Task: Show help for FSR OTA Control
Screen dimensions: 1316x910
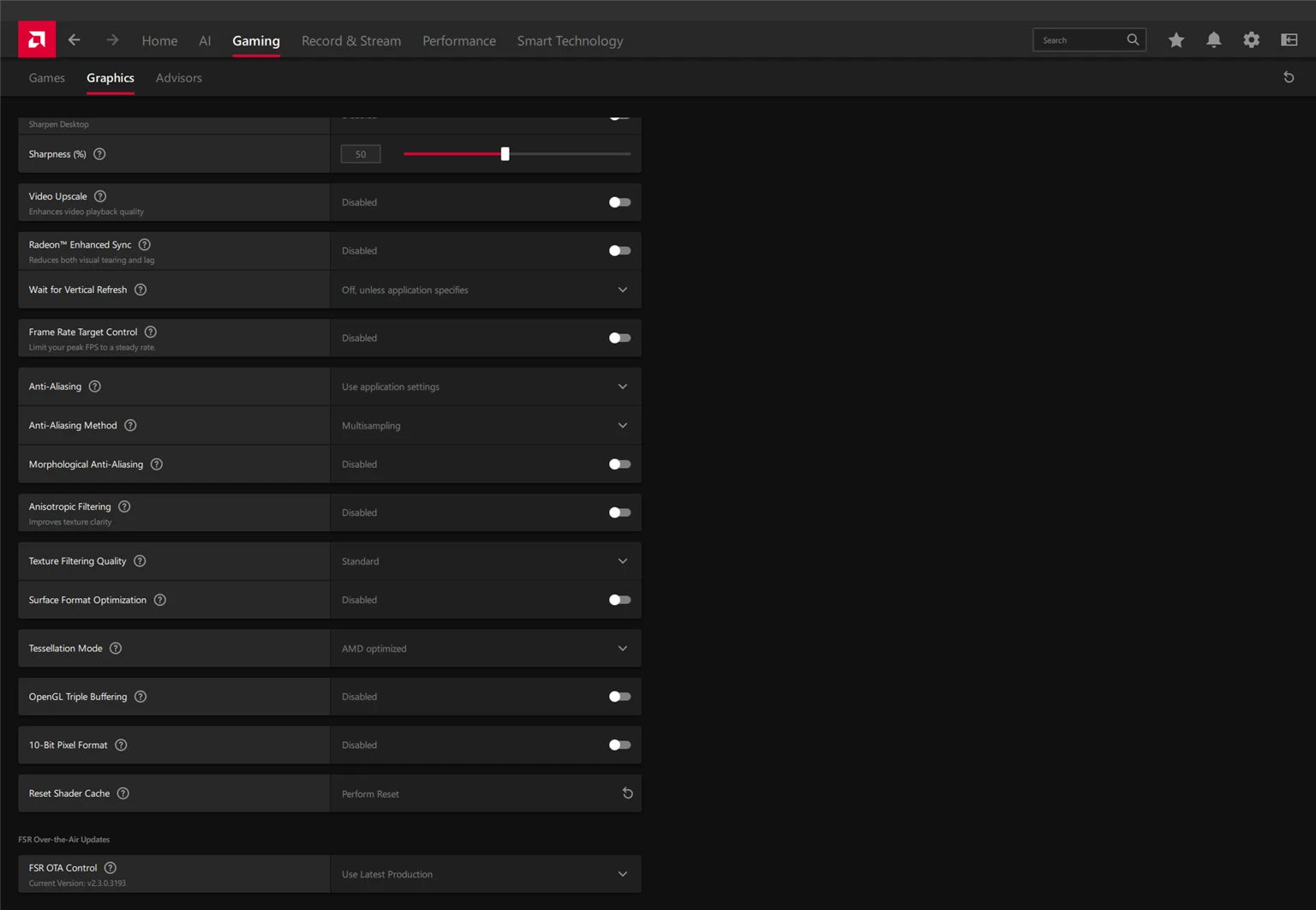Action: (x=111, y=868)
